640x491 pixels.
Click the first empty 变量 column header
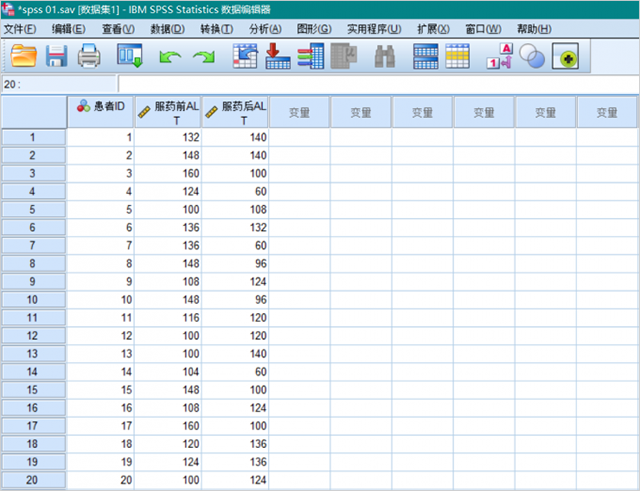pyautogui.click(x=299, y=112)
